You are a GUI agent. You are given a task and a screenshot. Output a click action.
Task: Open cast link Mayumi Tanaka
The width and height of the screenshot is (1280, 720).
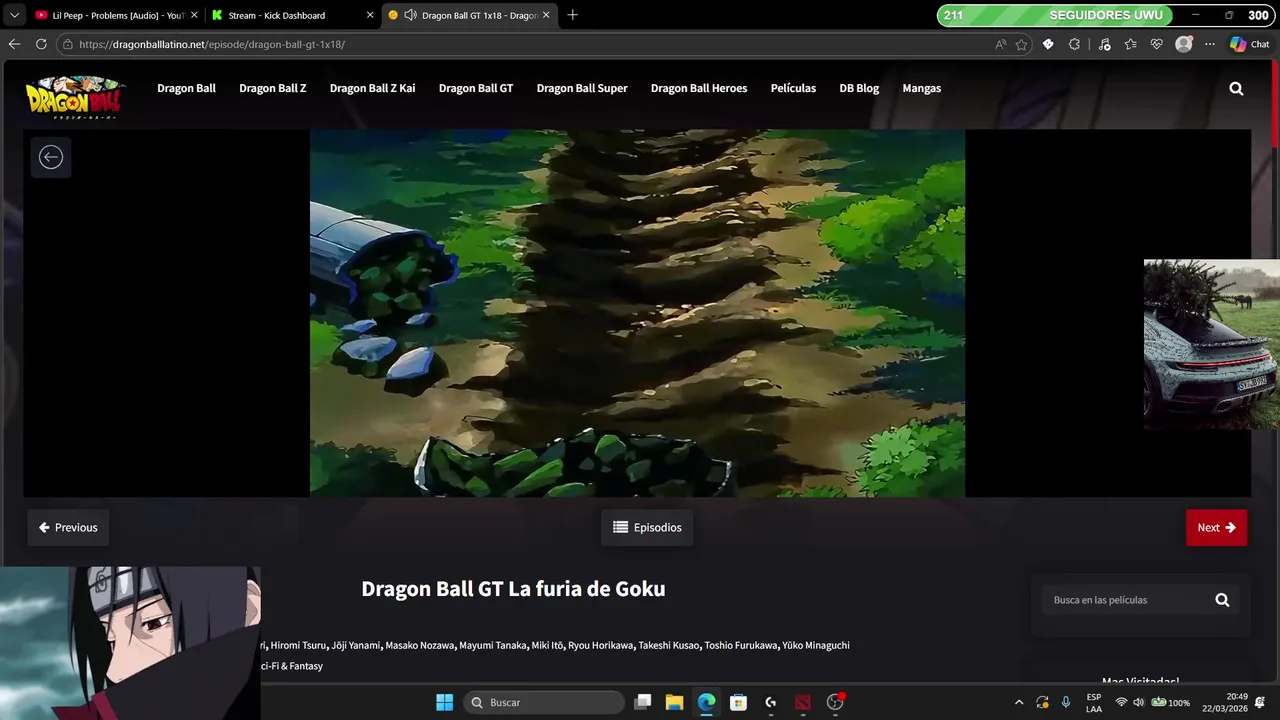492,645
